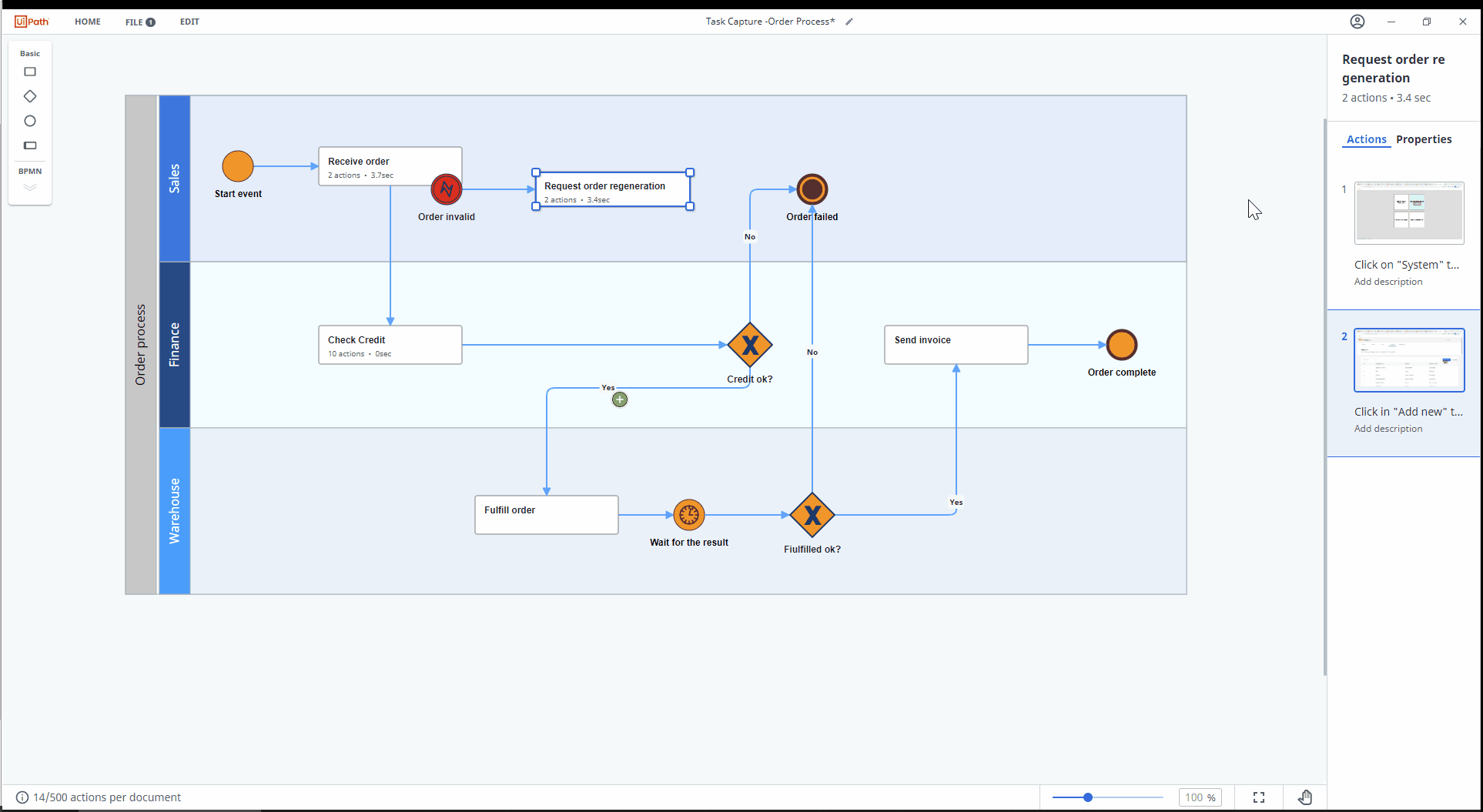The image size is (1483, 812).
Task: Click the info icon in status bar
Action: point(22,797)
